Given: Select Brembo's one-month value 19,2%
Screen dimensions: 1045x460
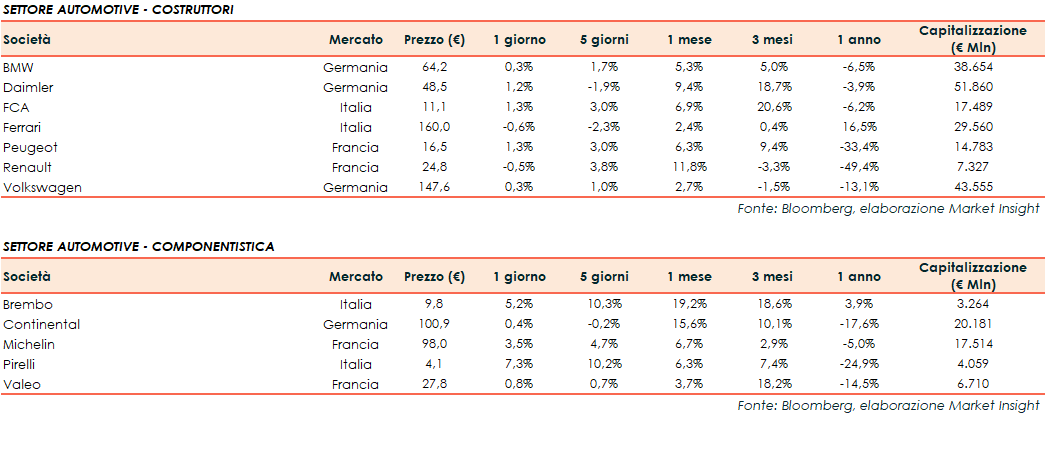Looking at the screenshot, I should coord(690,304).
